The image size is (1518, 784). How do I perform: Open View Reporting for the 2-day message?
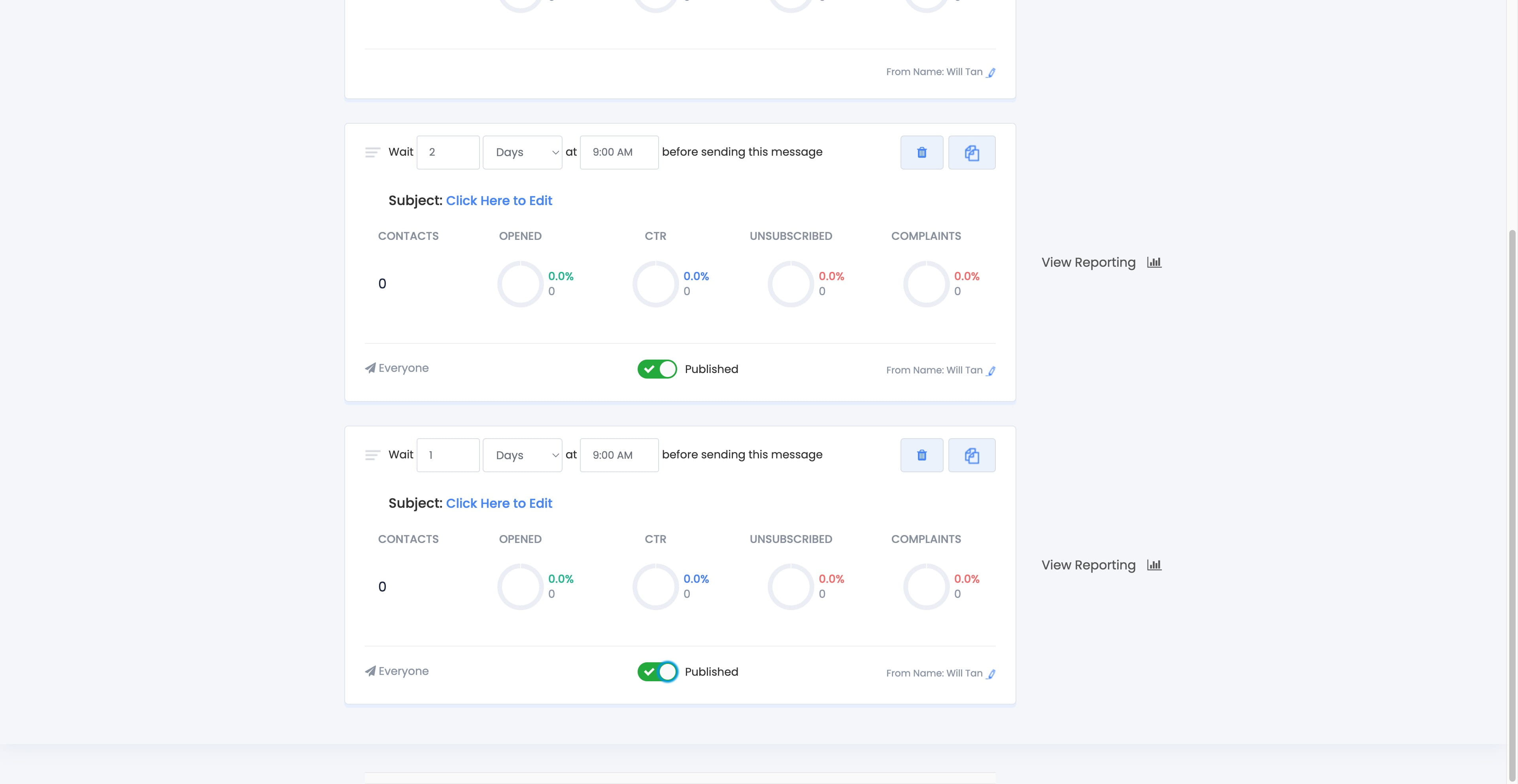click(x=1100, y=263)
